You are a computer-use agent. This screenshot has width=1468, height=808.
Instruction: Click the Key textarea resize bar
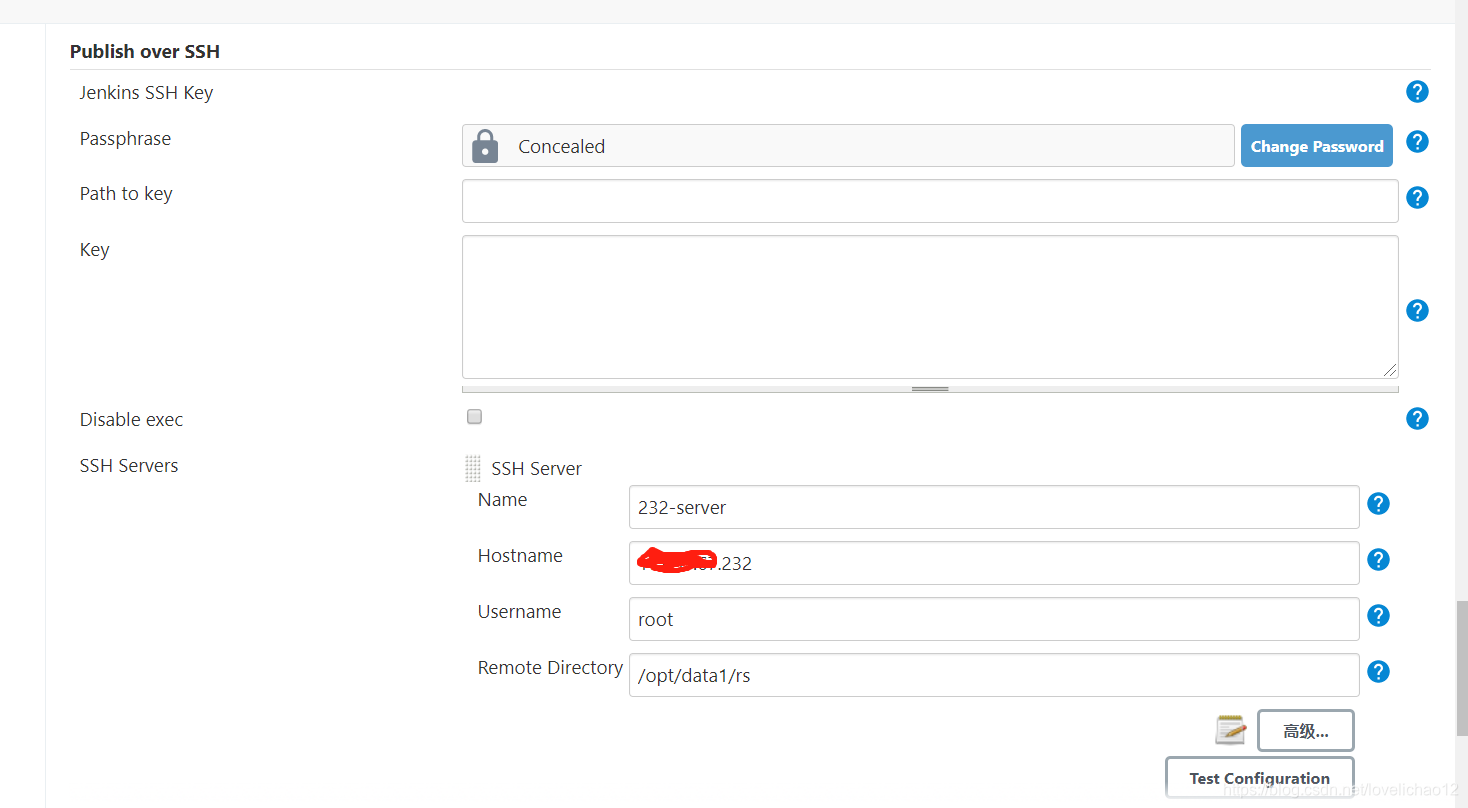(x=930, y=389)
